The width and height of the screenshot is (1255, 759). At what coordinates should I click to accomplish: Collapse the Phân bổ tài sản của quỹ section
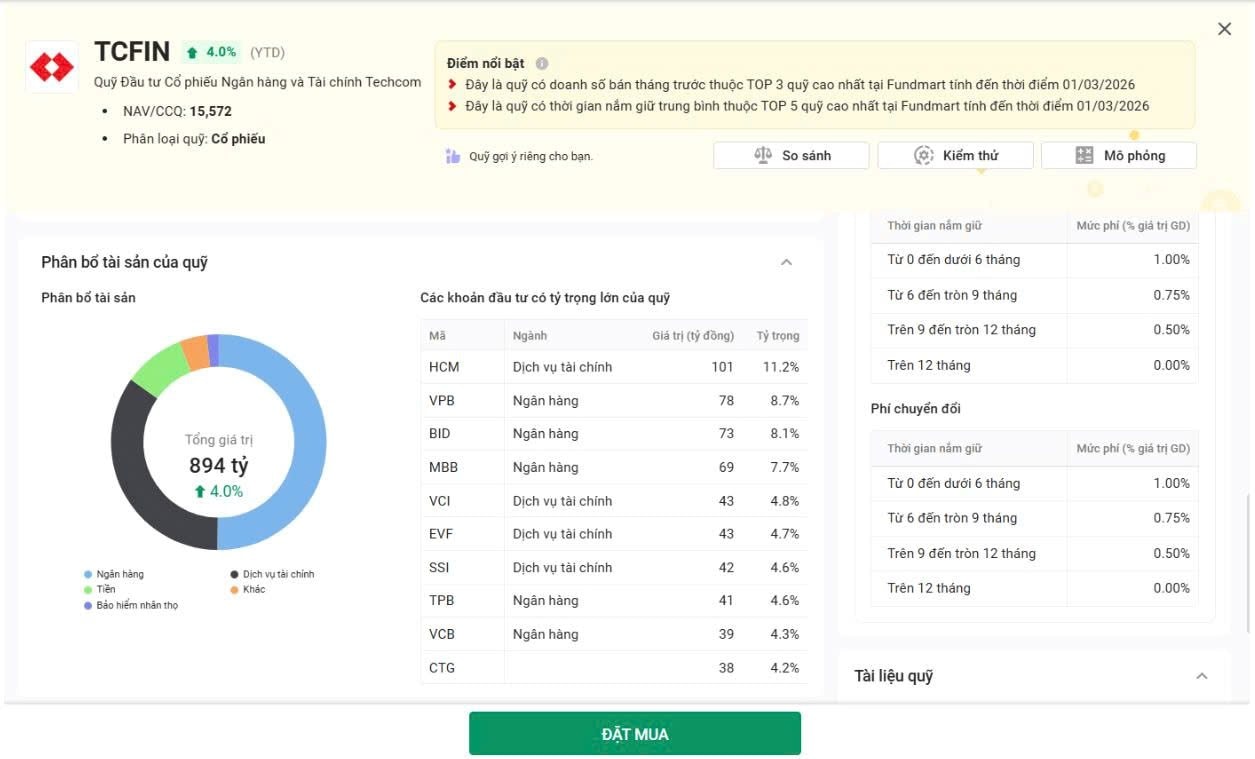point(786,262)
